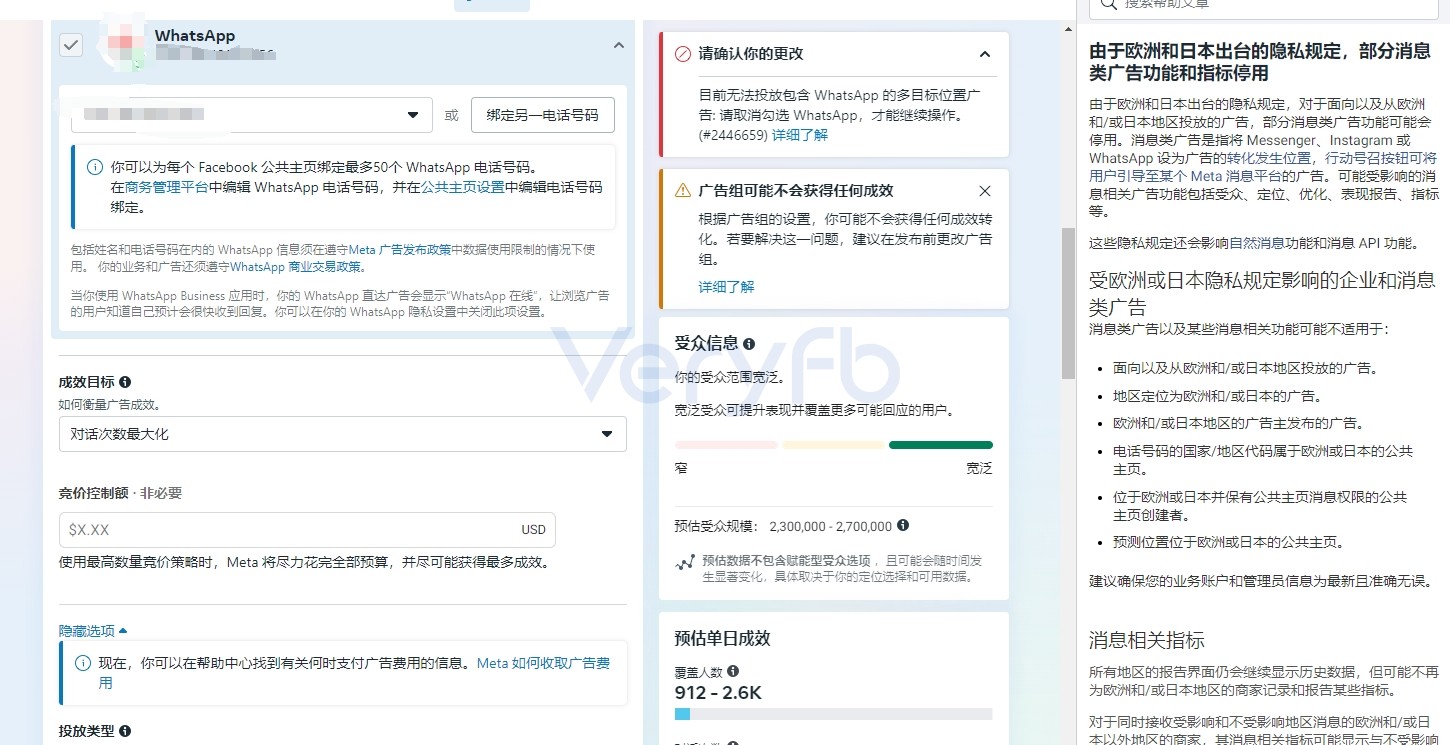This screenshot has width=1450, height=745.
Task: Open 商务管理平台 link
Action: click(166, 187)
